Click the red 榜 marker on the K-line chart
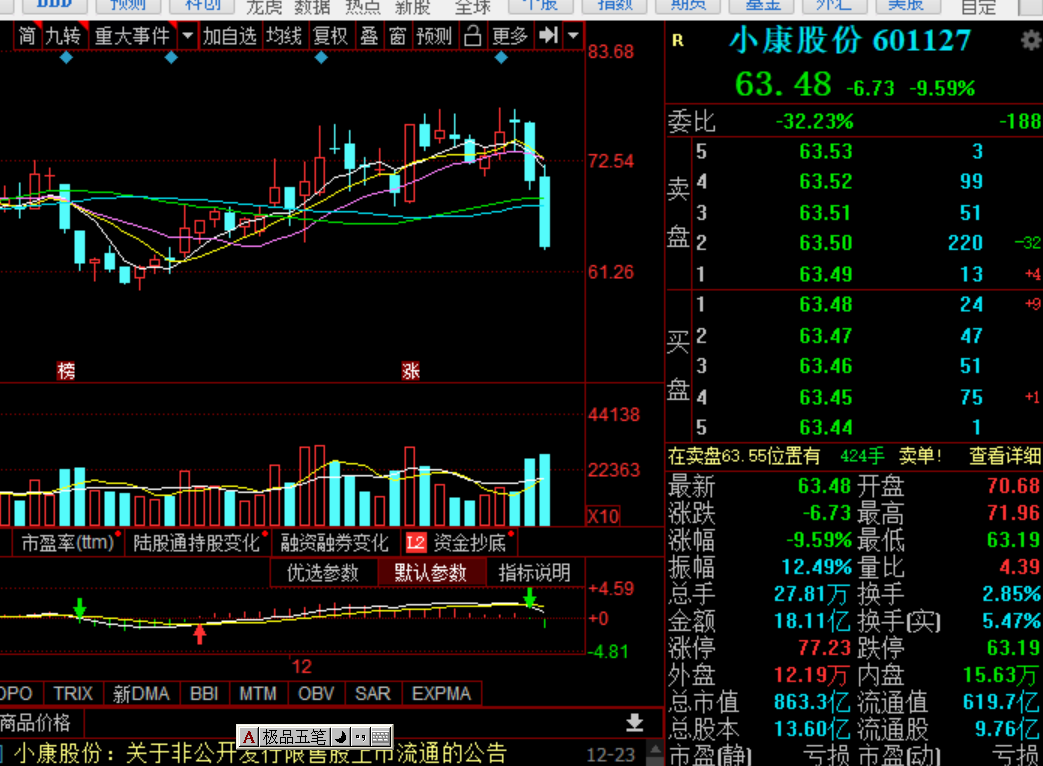 tap(66, 370)
